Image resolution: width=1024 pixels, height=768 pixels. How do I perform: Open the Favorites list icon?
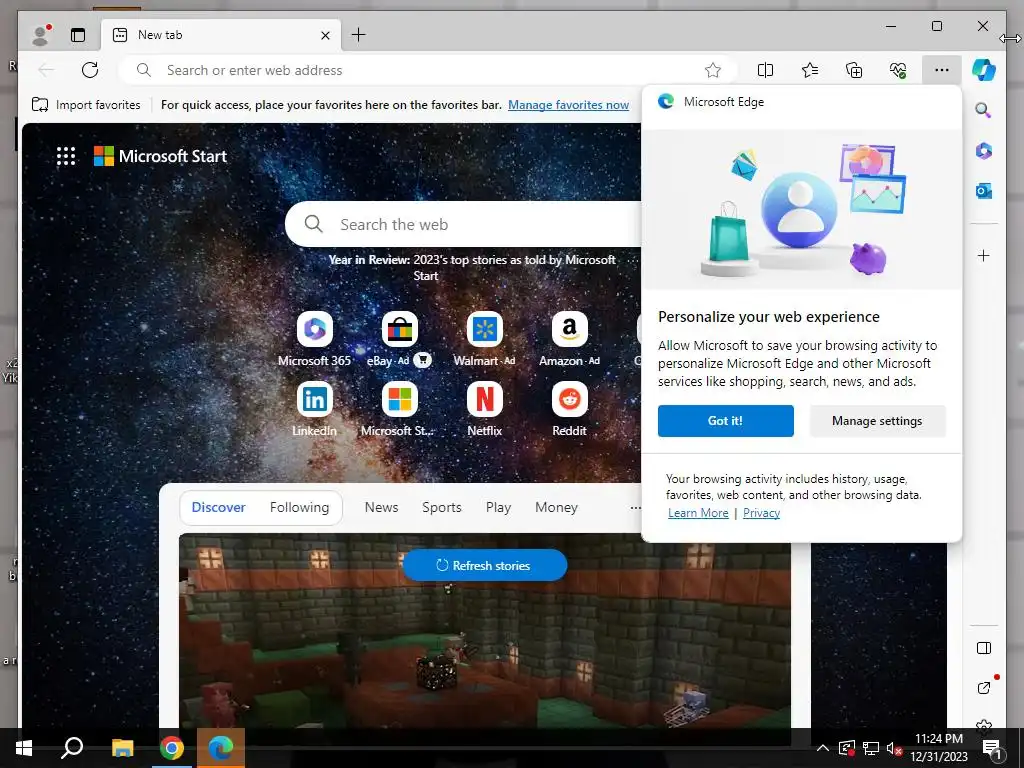[810, 70]
